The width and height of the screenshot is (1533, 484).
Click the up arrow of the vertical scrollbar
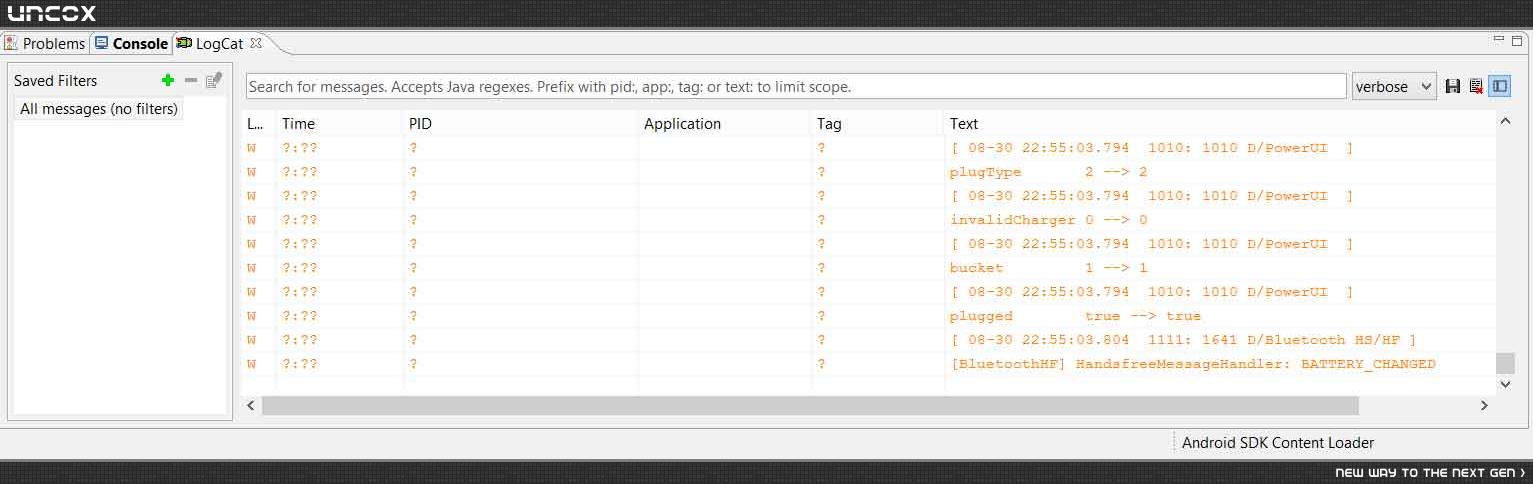point(1506,121)
